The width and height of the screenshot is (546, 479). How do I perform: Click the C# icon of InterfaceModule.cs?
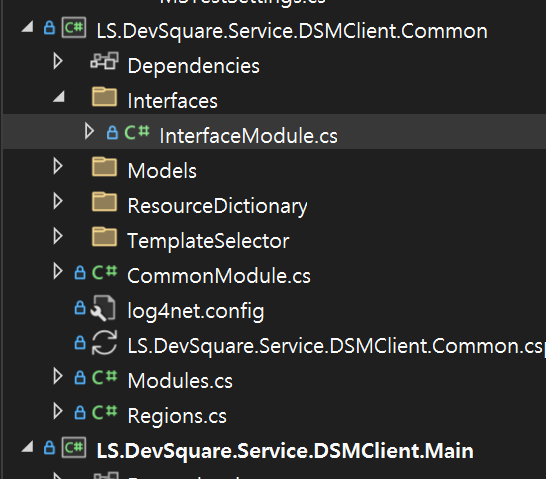tap(137, 132)
